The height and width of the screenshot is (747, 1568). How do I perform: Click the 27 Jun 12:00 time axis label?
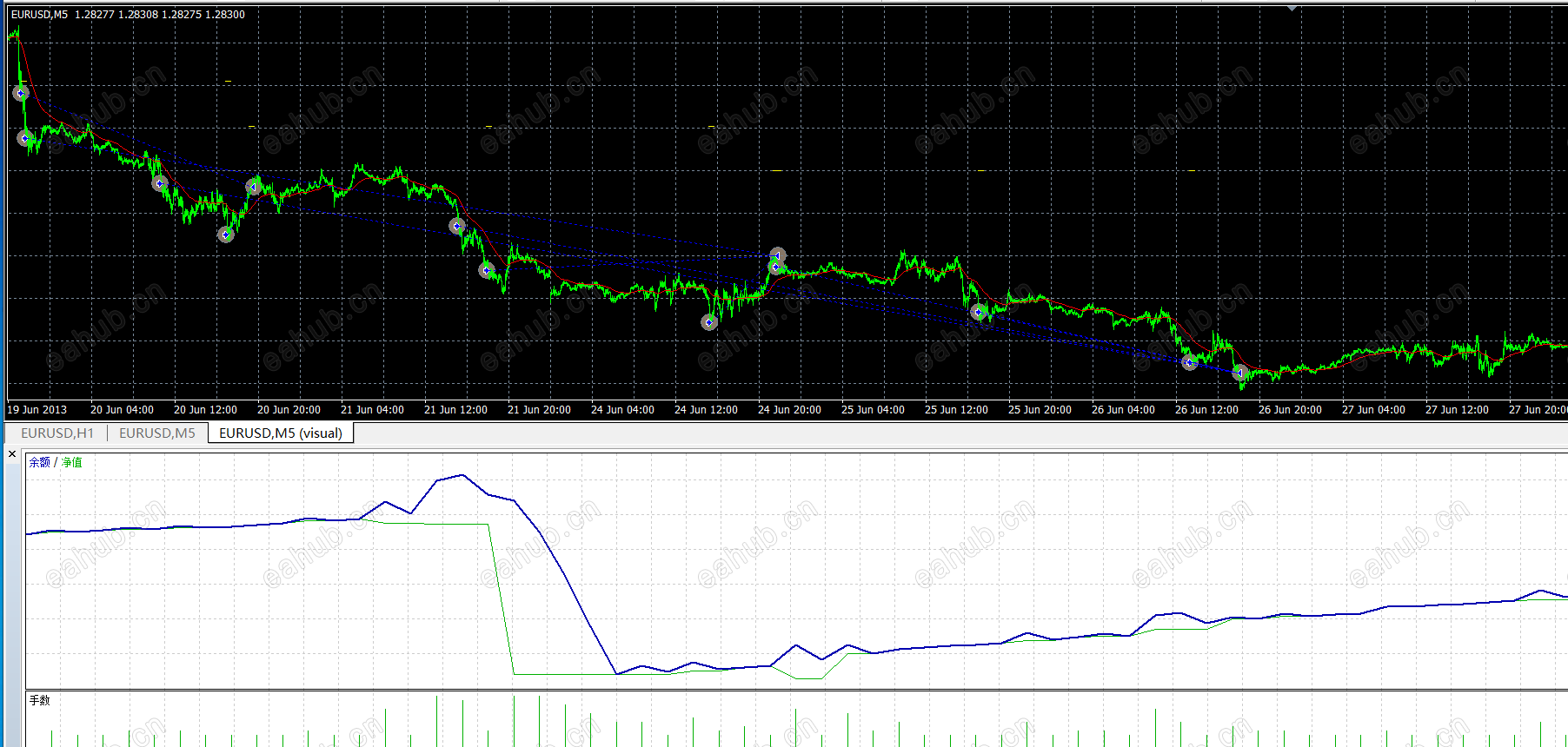click(1456, 409)
